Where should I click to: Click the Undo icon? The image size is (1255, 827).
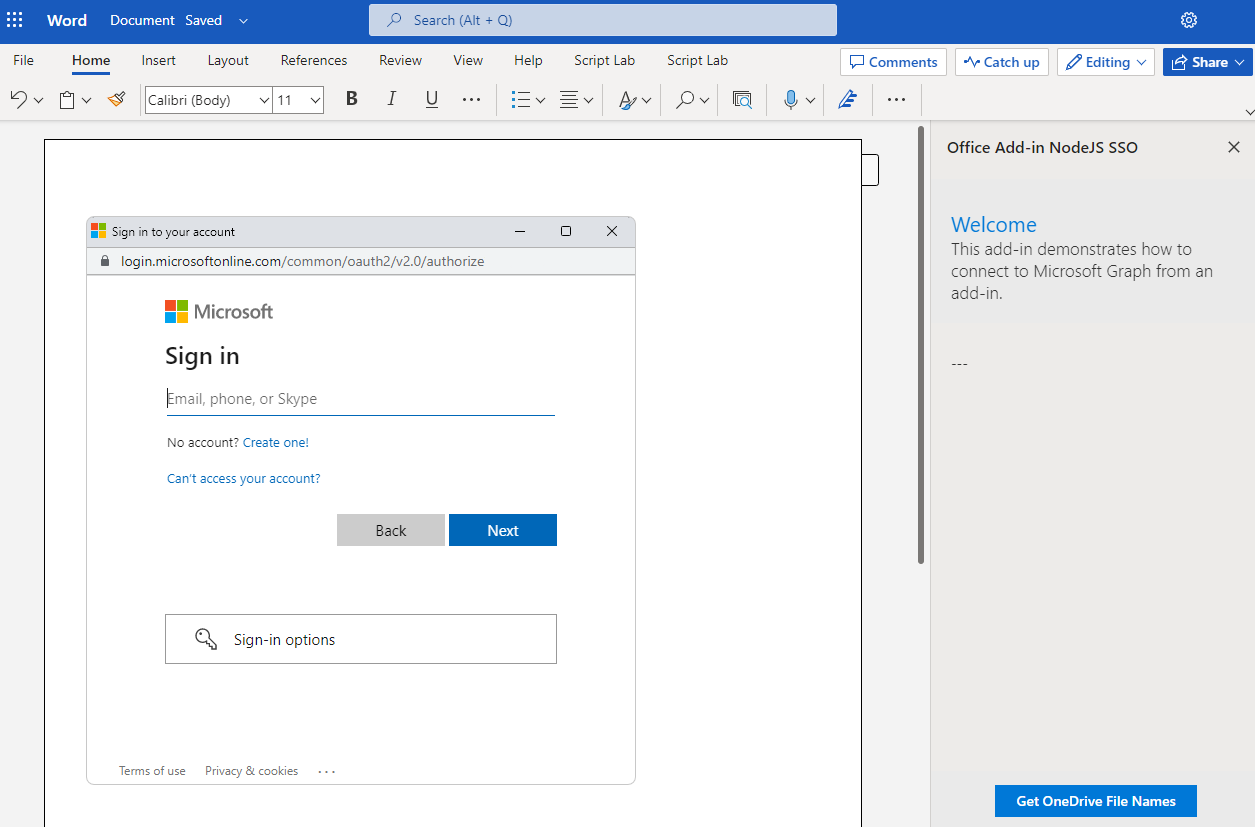[x=18, y=99]
